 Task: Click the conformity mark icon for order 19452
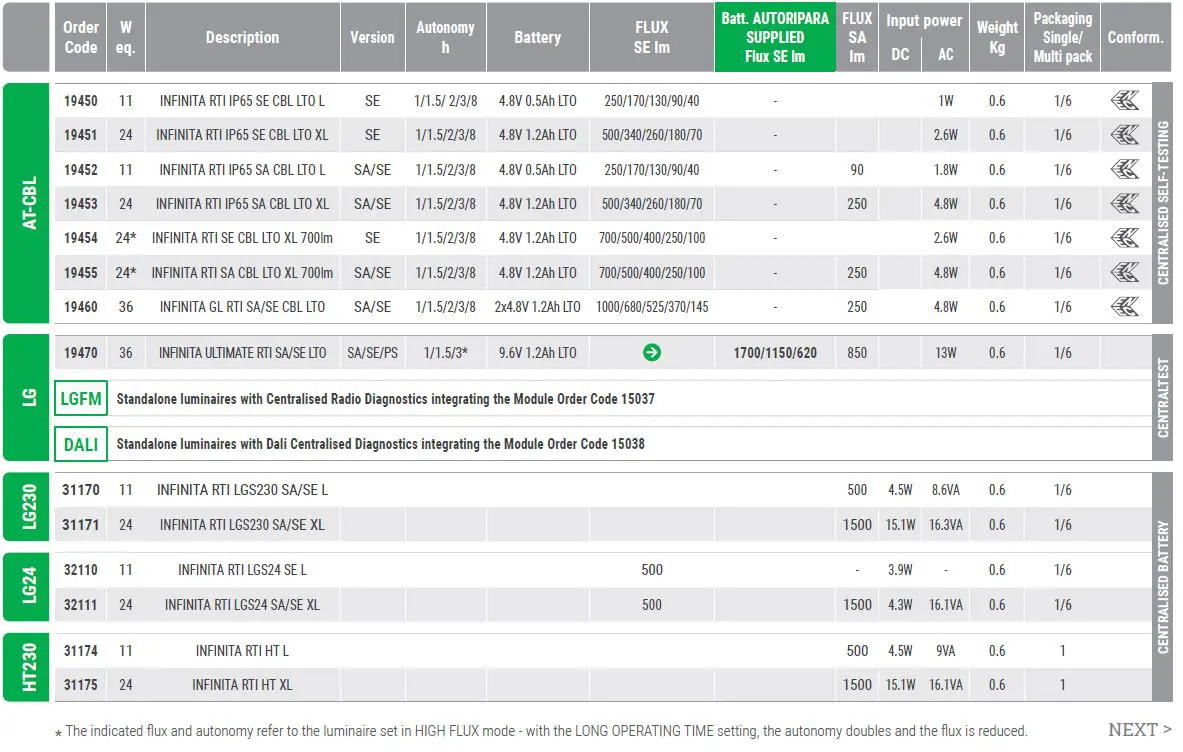click(1124, 169)
